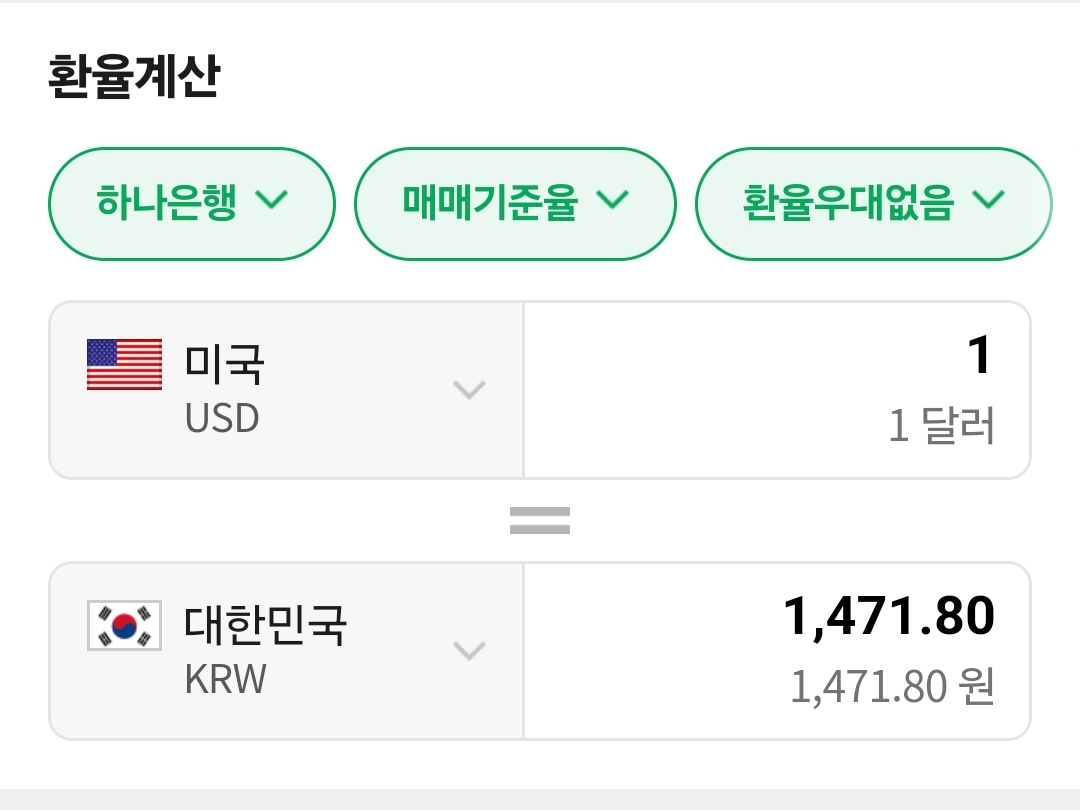Expand the KRW currency selector arrow
Screen dimensions: 1080x810
(469, 651)
